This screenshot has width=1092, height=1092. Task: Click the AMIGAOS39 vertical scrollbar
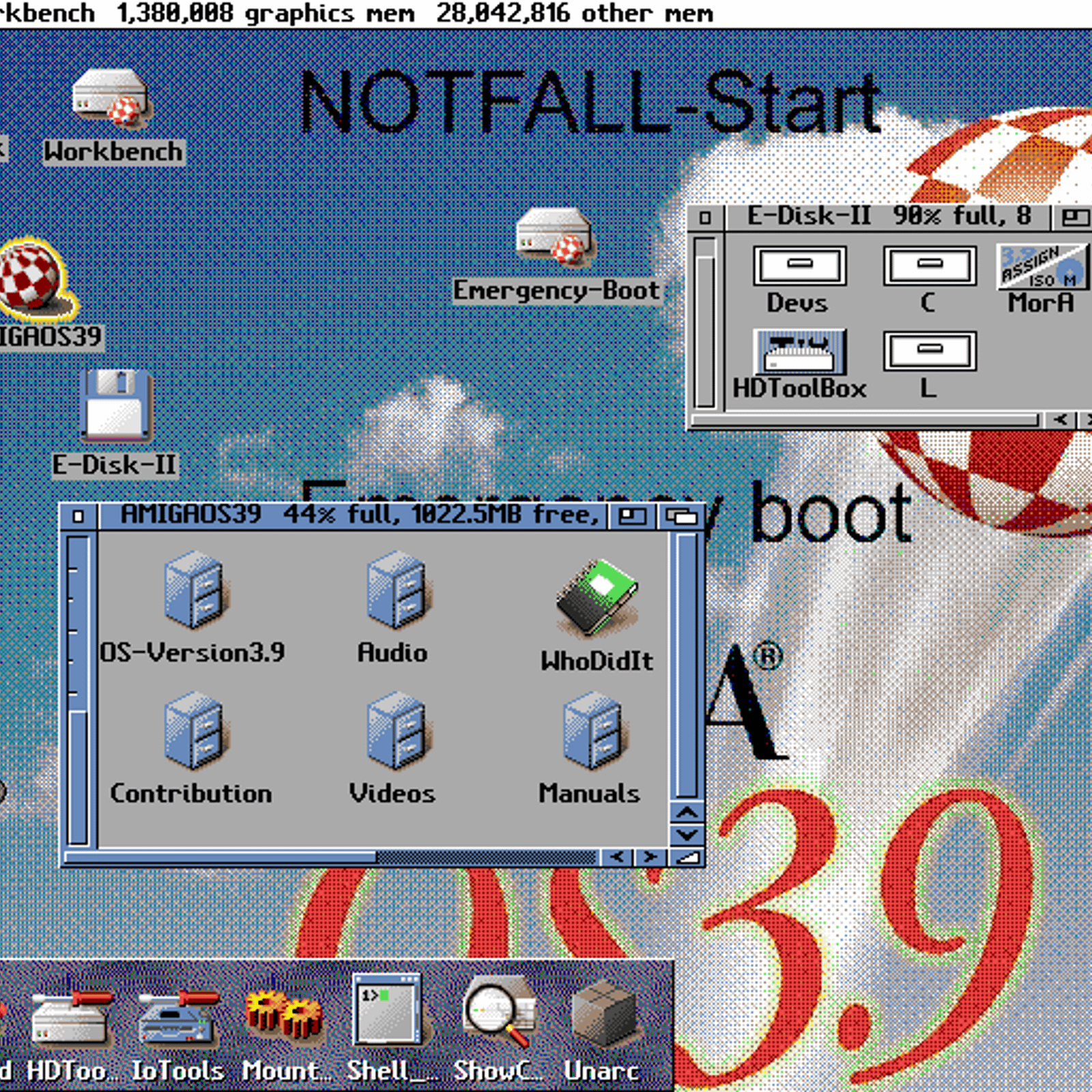(x=687, y=665)
